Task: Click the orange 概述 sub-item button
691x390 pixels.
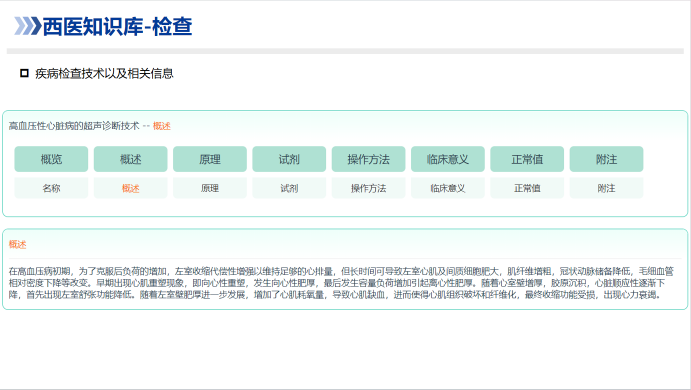Action: coord(130,188)
